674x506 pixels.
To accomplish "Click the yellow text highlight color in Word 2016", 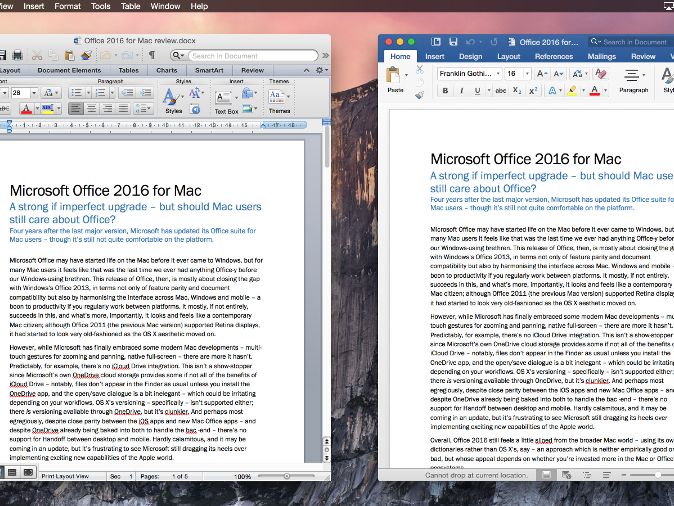I will point(572,91).
